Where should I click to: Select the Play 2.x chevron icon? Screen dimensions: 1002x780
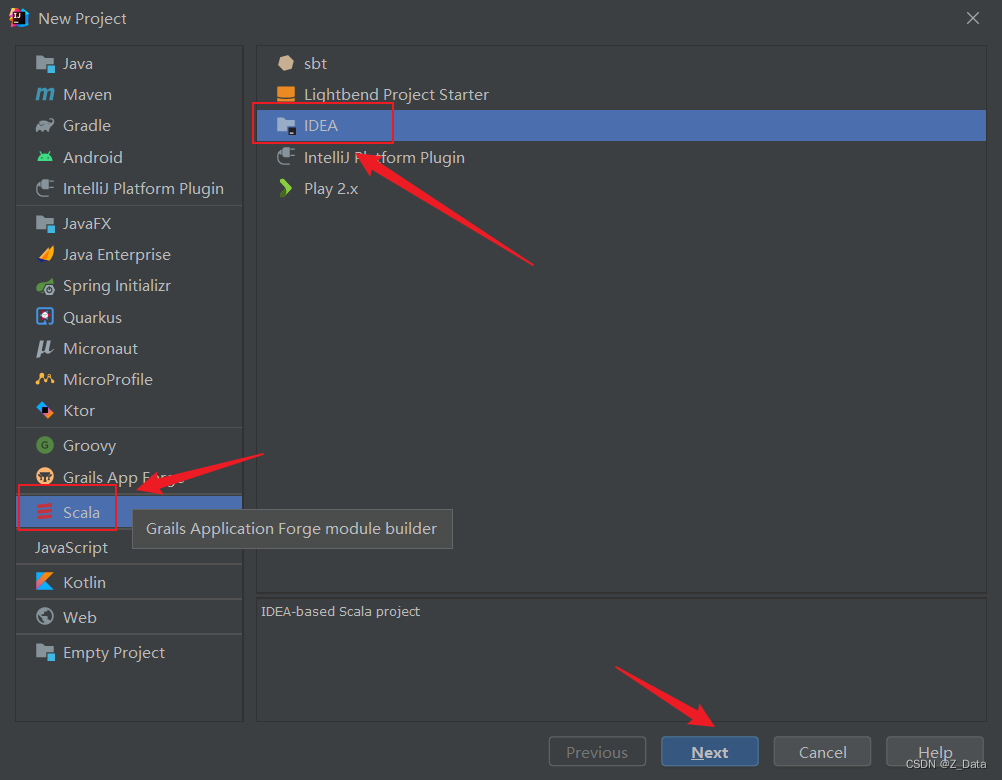[286, 188]
